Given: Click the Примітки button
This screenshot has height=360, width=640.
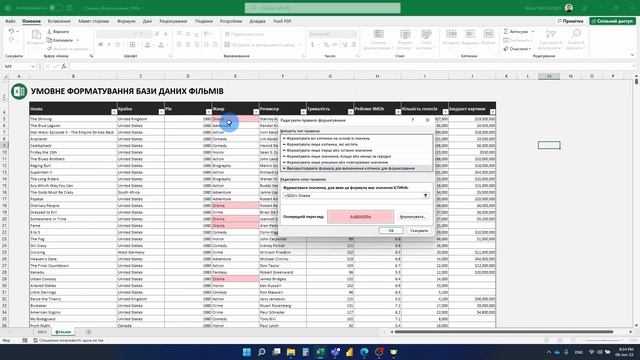Looking at the screenshot, I should [x=570, y=21].
